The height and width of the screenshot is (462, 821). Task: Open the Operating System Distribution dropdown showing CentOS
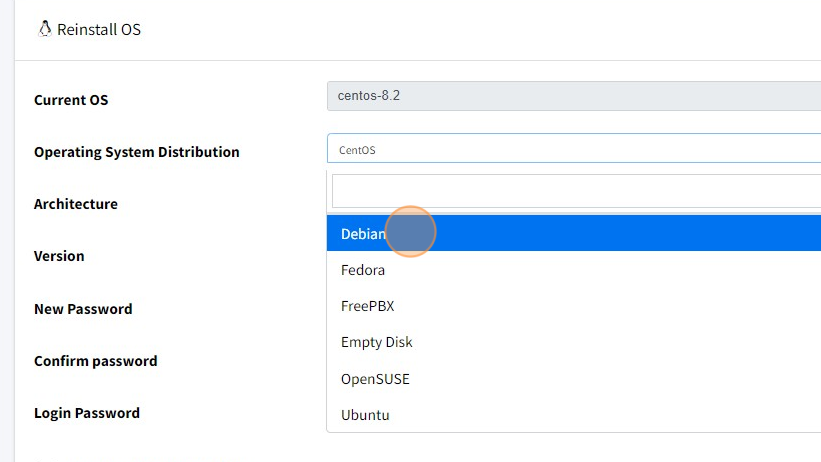[574, 148]
